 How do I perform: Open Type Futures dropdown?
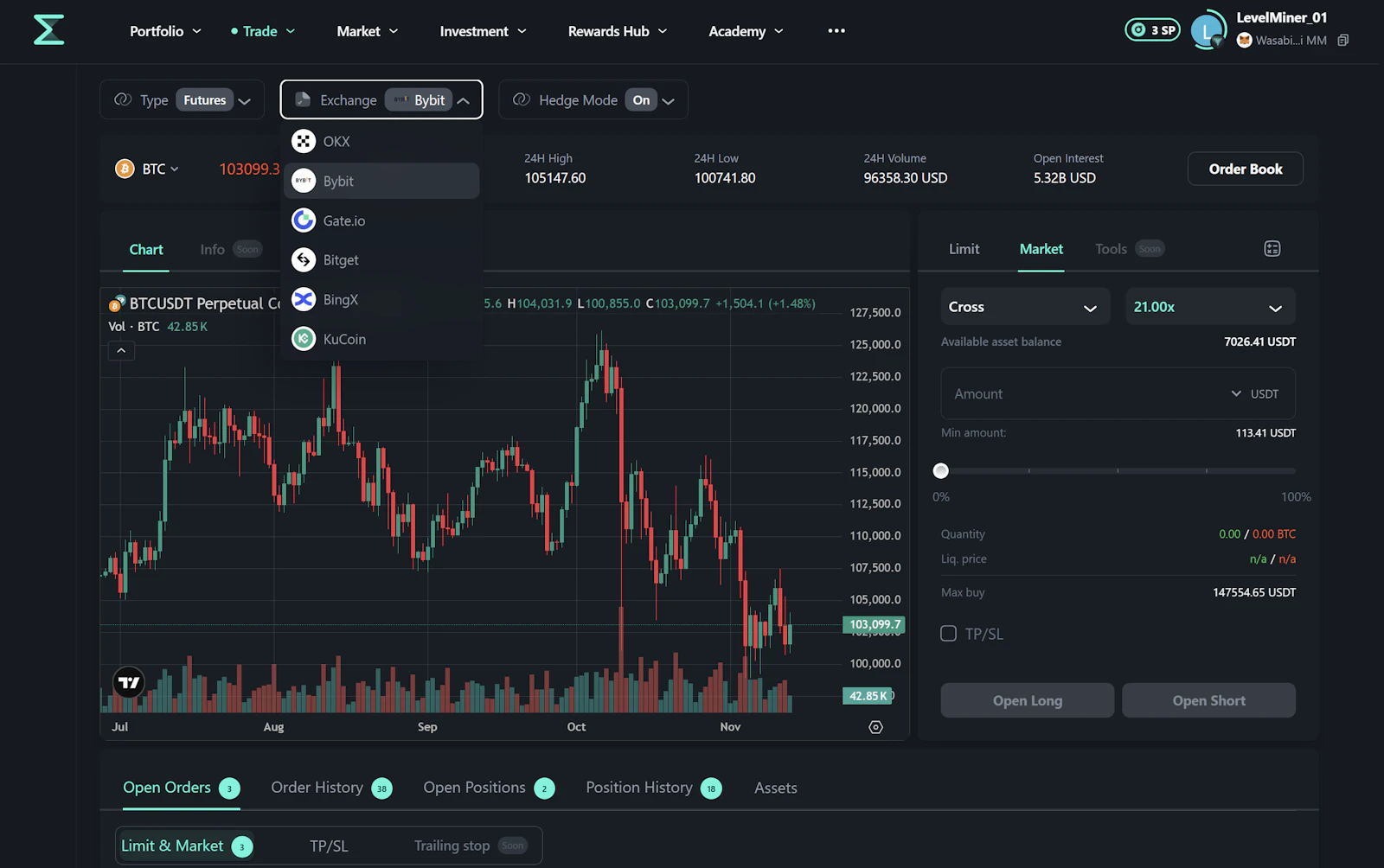tap(182, 99)
